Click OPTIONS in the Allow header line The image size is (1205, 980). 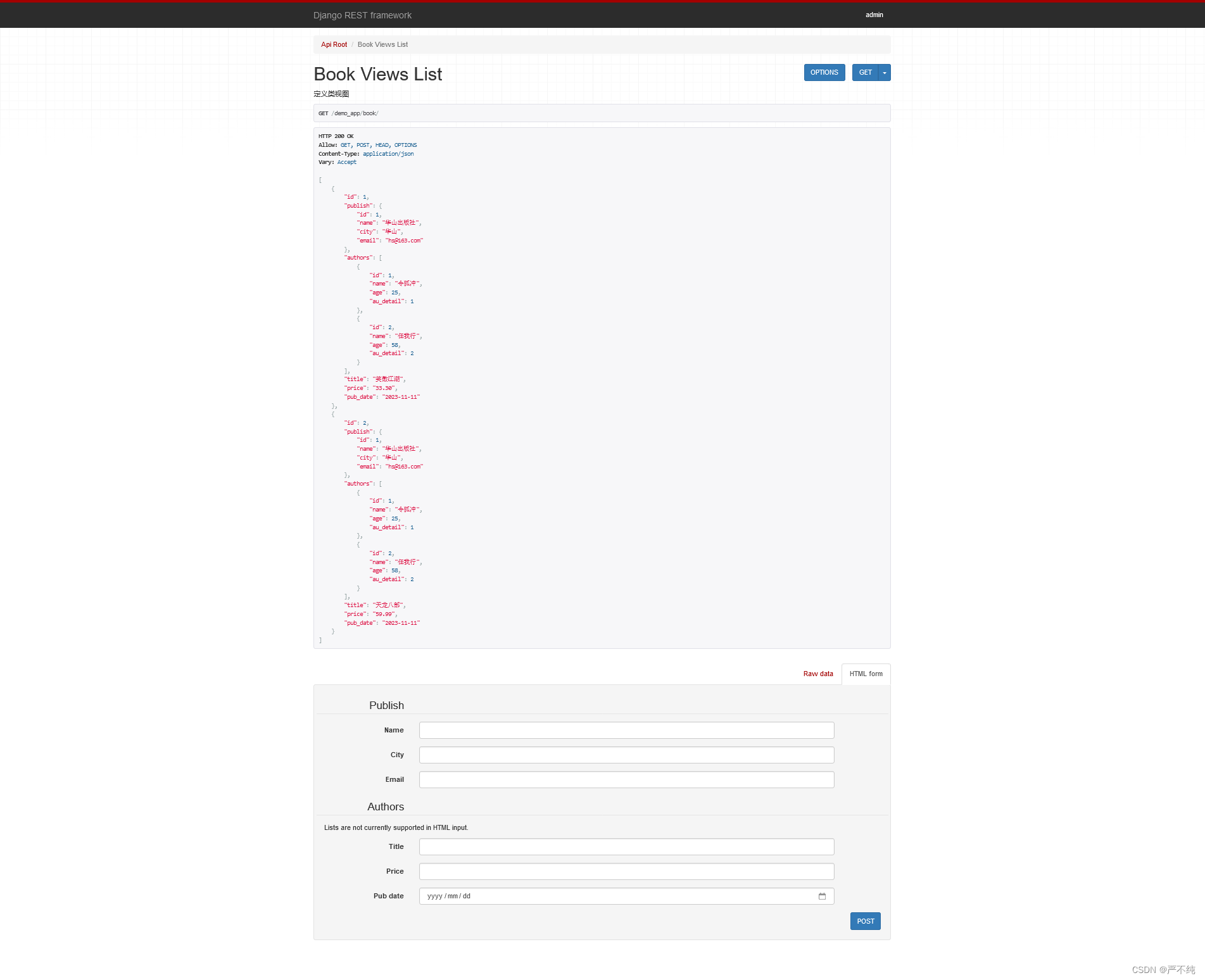pos(405,145)
